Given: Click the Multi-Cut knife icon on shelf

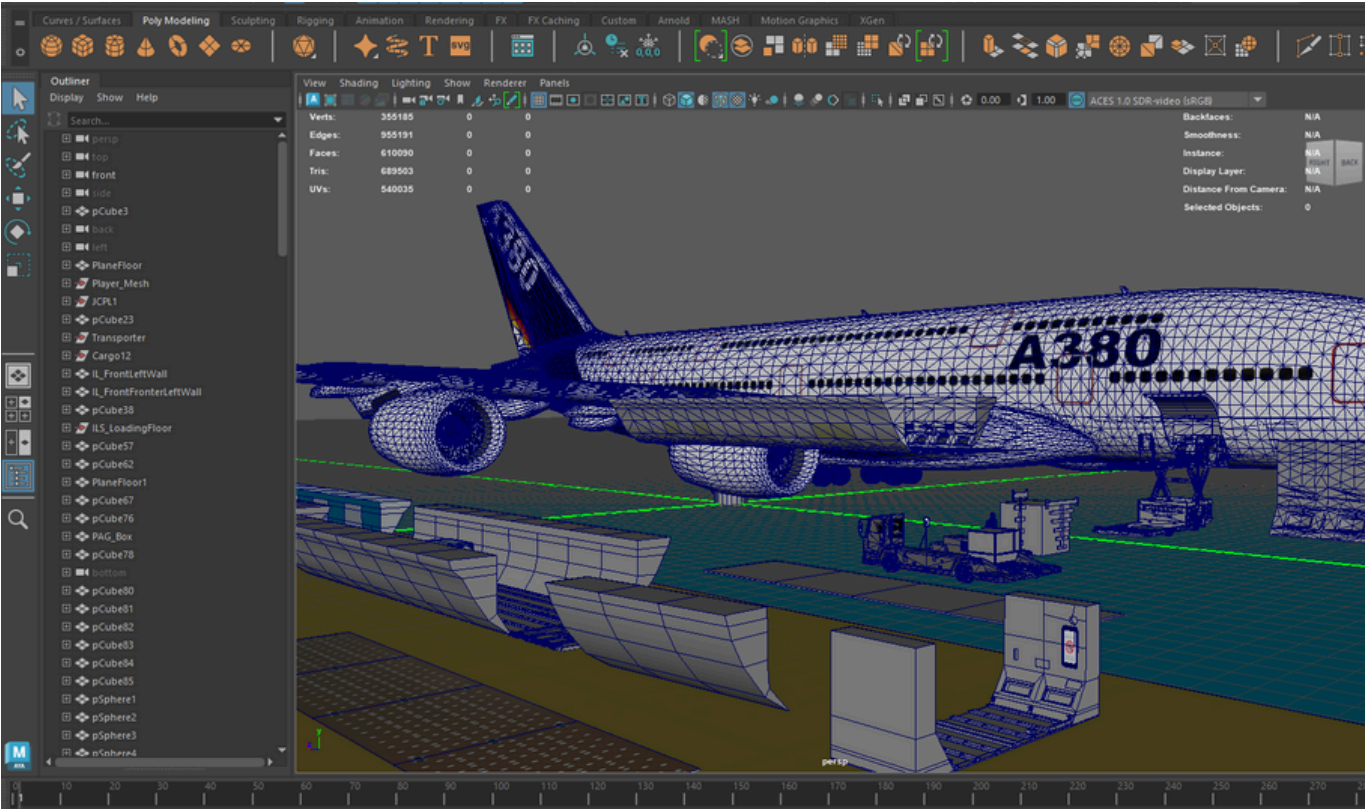Looking at the screenshot, I should pos(1307,46).
